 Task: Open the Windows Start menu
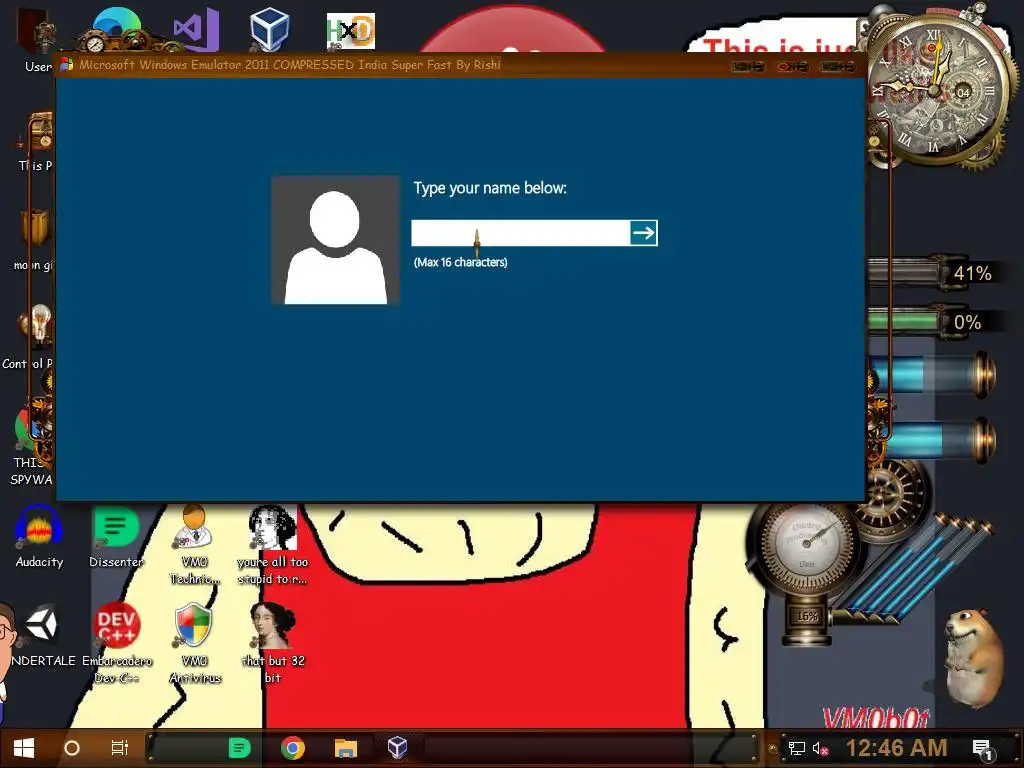tap(24, 748)
